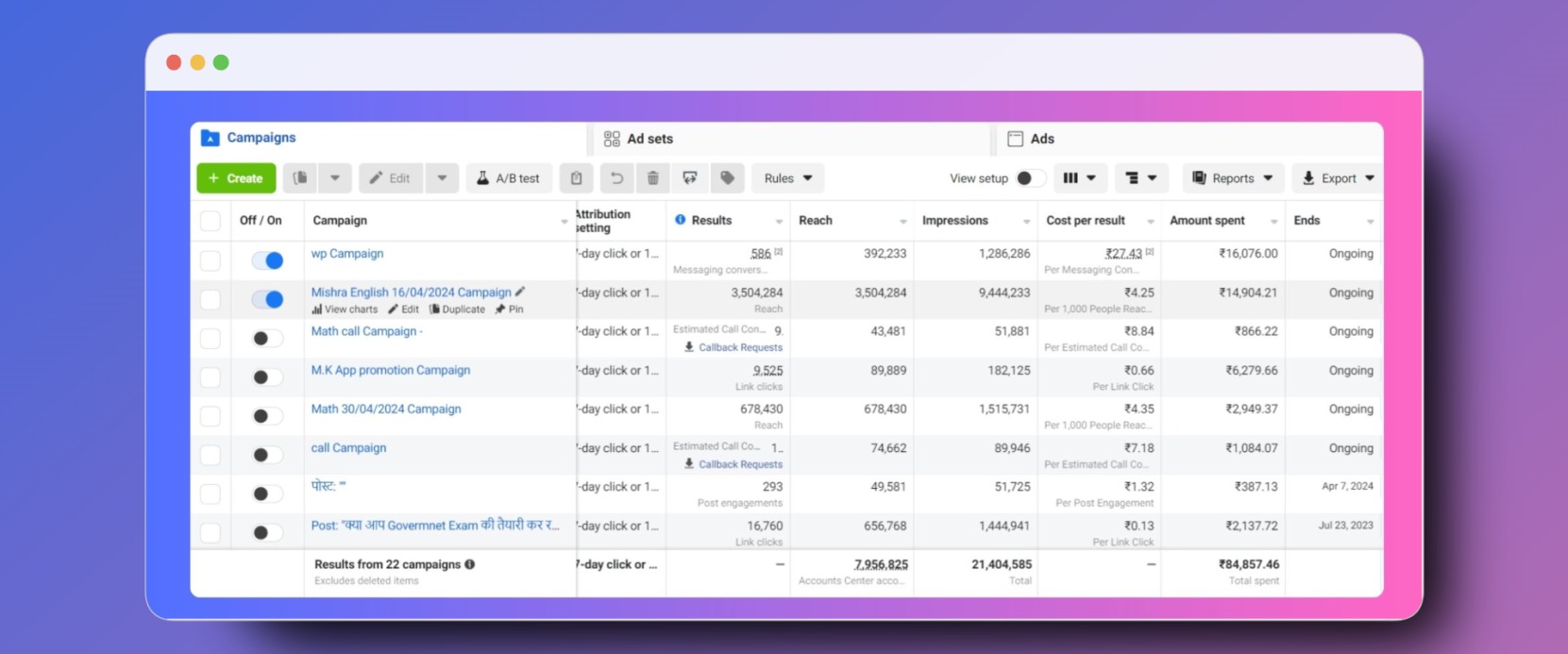1568x654 pixels.
Task: Click the 21,404,585 total impressions value
Action: click(x=1002, y=564)
